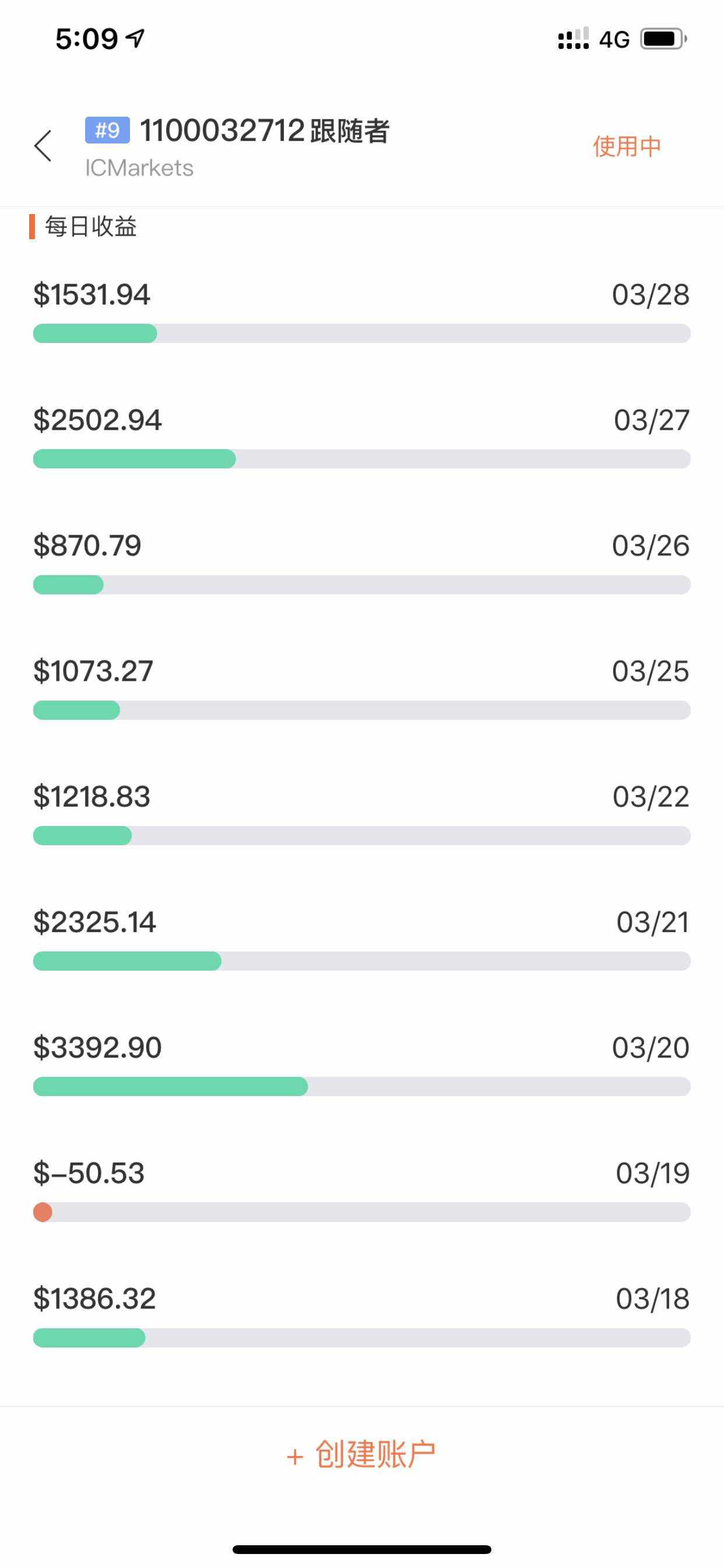Tap the orange marker beside 每日收益
The height and width of the screenshot is (1568, 724).
31,226
